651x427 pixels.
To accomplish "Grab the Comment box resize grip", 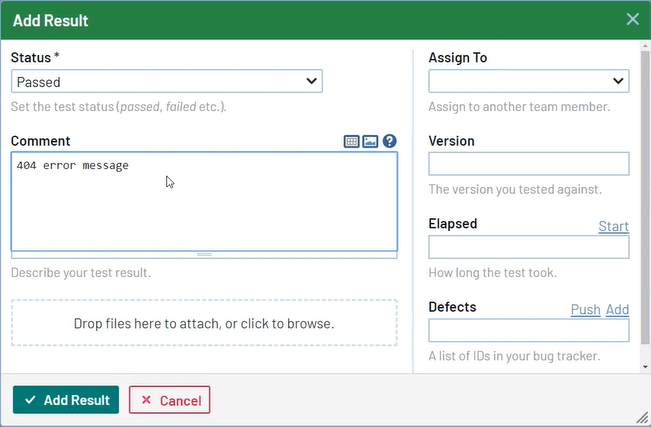I will (204, 255).
